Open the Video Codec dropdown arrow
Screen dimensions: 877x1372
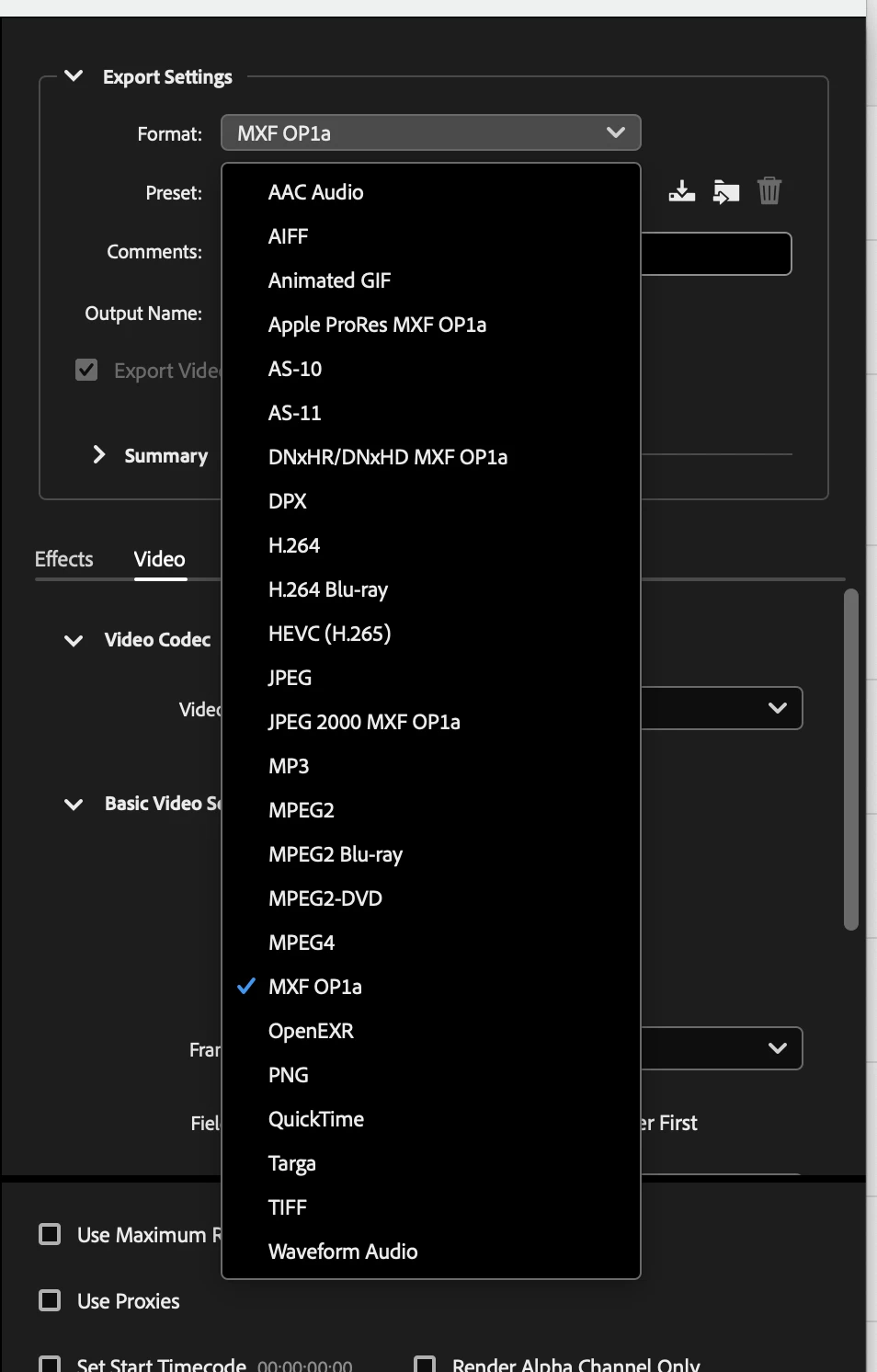pos(778,708)
